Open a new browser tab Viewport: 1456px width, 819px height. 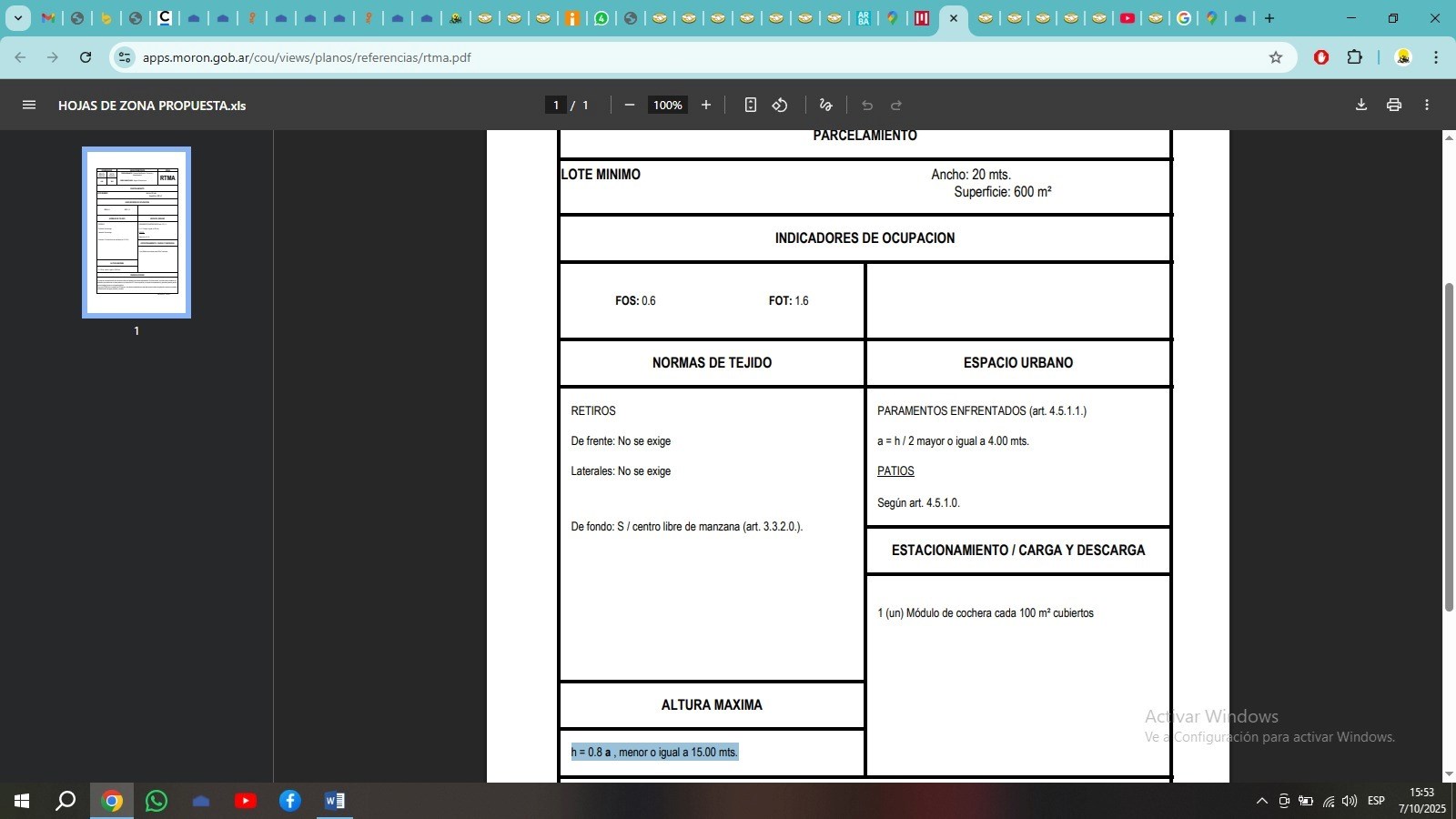pyautogui.click(x=1269, y=18)
